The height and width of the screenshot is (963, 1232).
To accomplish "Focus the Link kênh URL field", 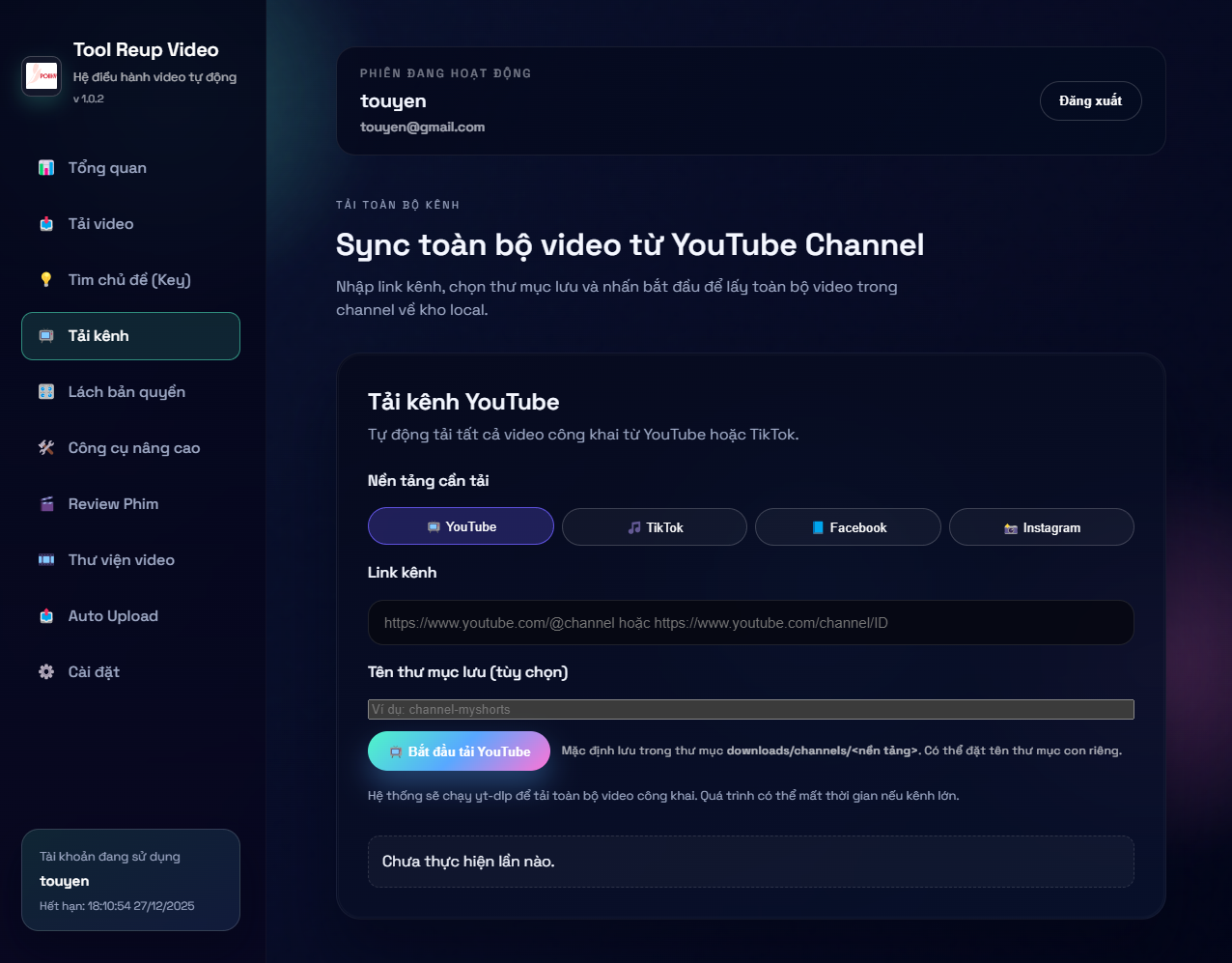I will [750, 623].
